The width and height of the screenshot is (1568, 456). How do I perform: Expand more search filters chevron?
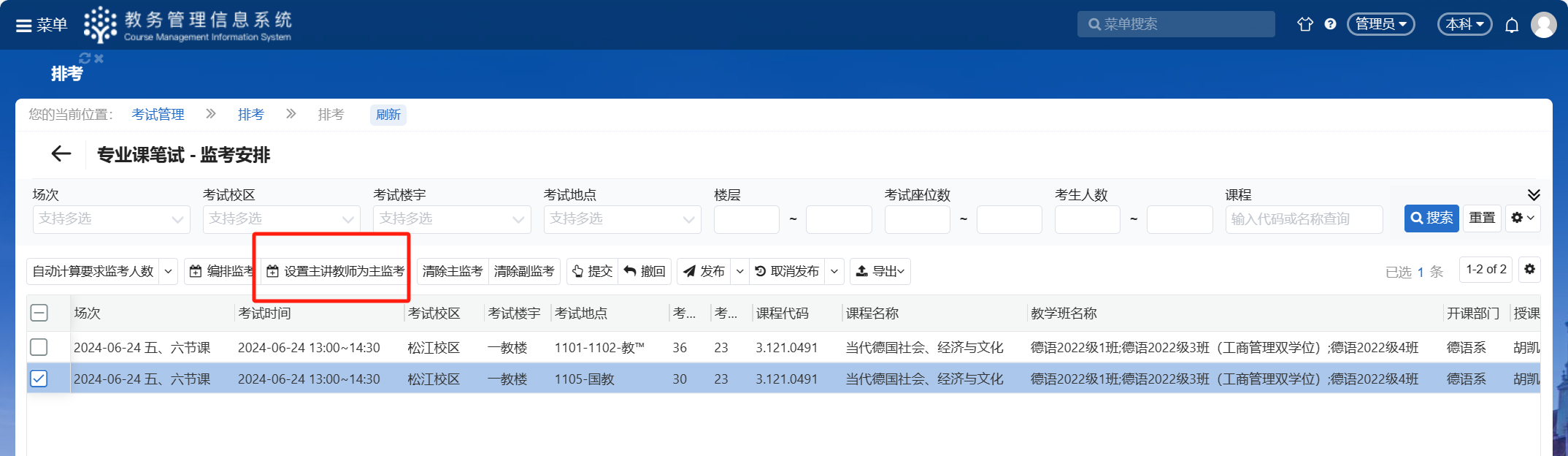[1534, 194]
